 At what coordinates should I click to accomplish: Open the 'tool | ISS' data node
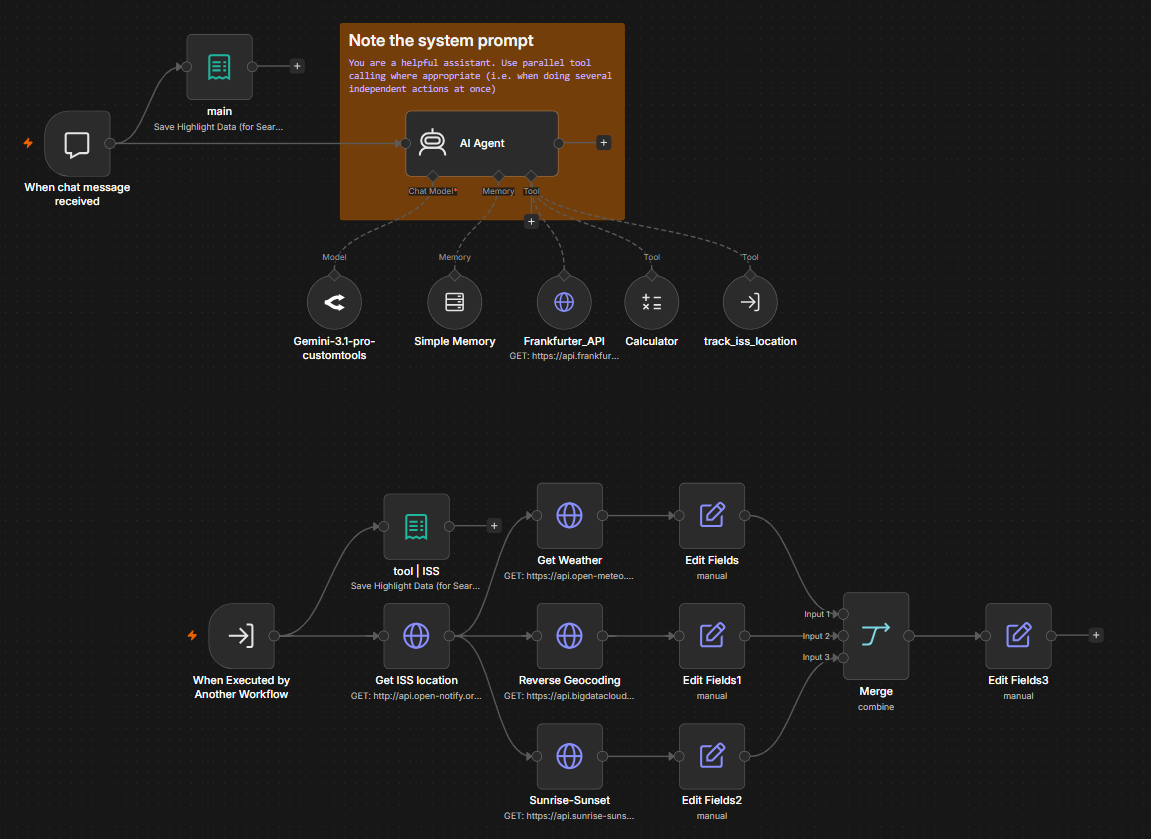click(x=416, y=526)
